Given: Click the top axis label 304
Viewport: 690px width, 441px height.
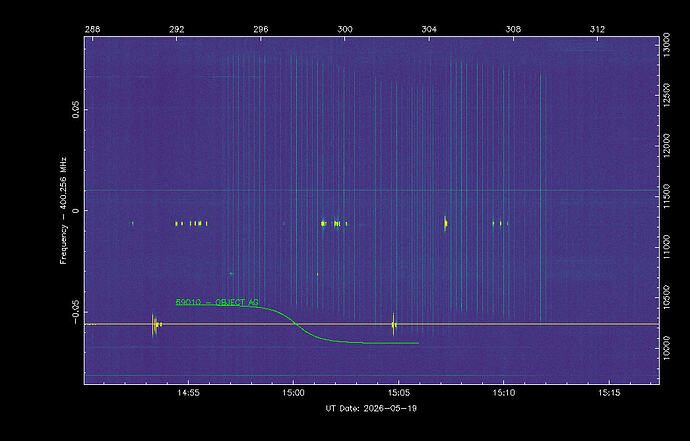Looking at the screenshot, I should (429, 29).
